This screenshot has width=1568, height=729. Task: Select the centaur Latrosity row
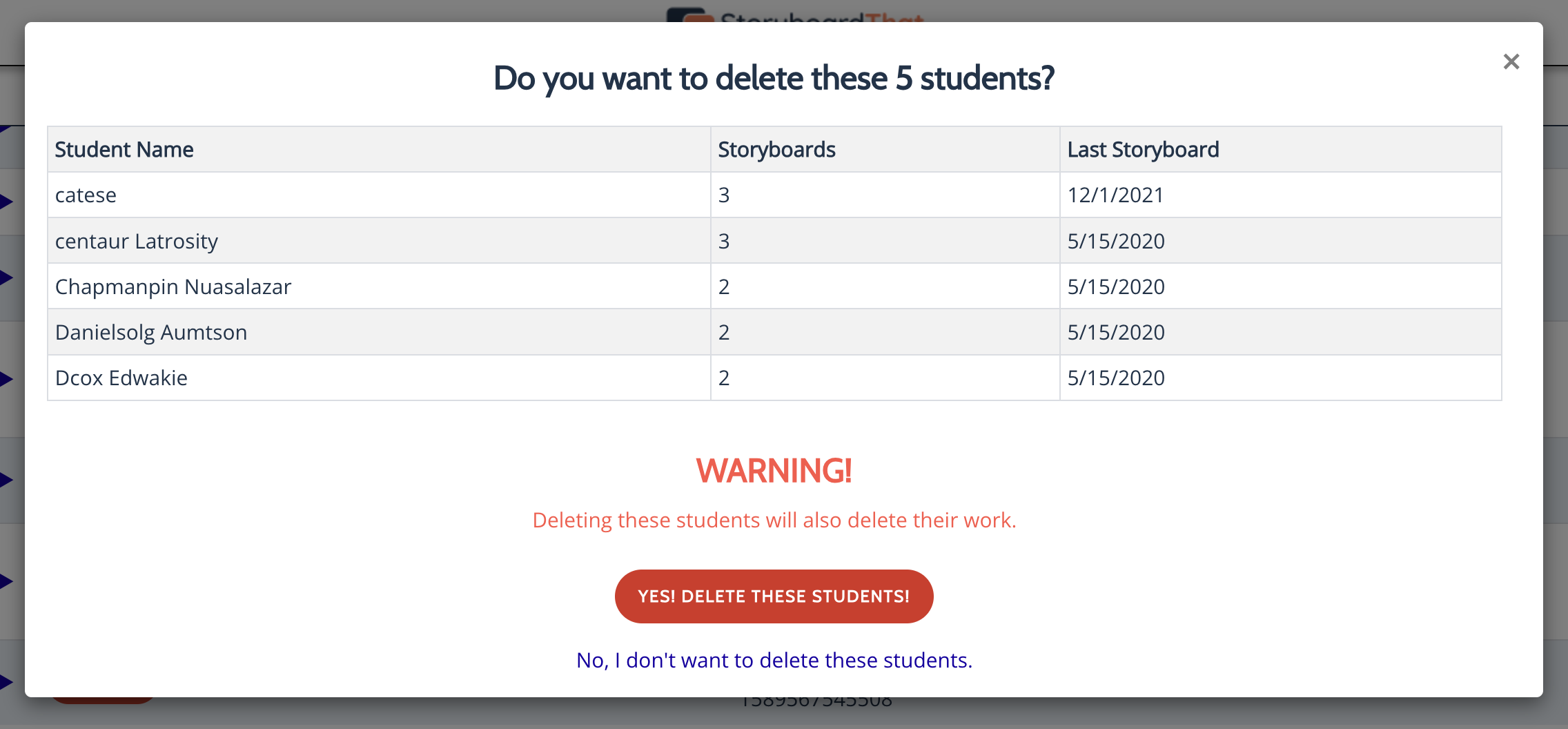click(774, 240)
